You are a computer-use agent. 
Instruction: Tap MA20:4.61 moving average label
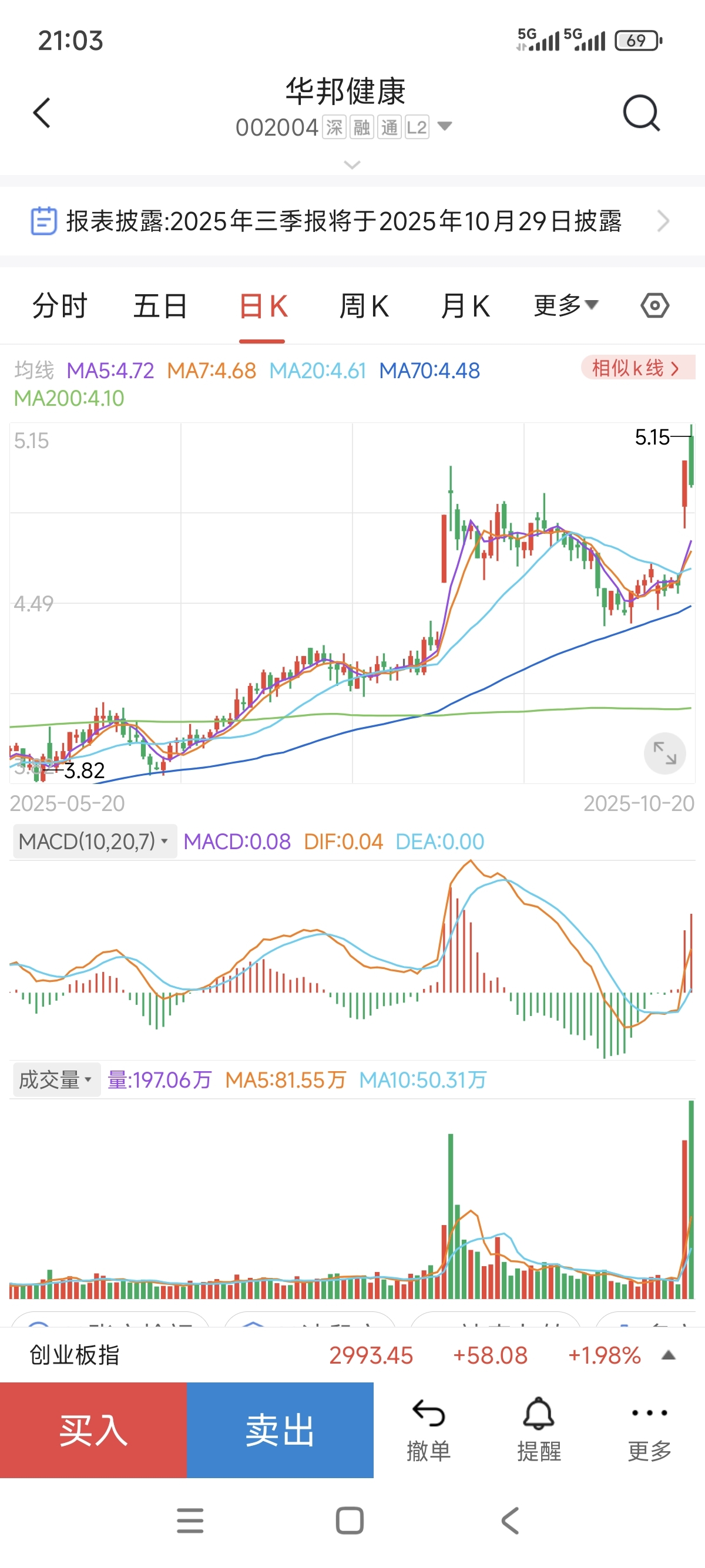pyautogui.click(x=318, y=371)
